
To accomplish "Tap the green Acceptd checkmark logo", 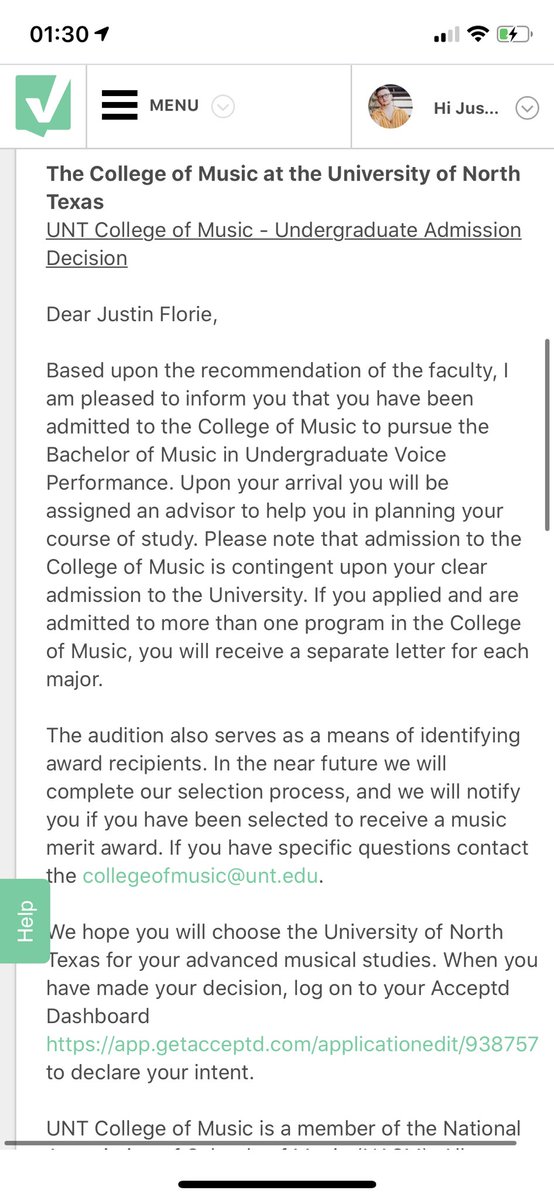I will tap(43, 106).
